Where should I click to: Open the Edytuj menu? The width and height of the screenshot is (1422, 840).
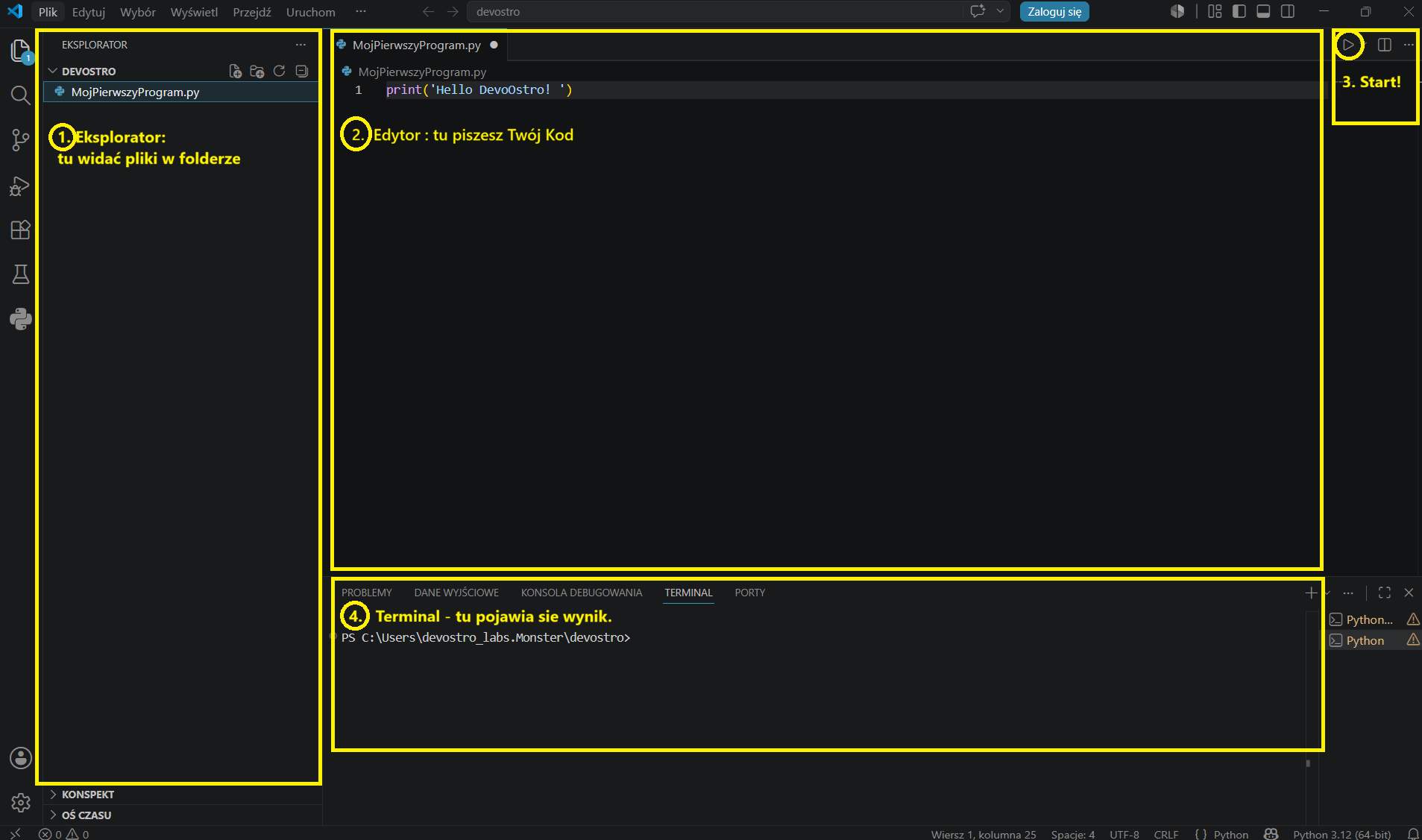tap(89, 12)
